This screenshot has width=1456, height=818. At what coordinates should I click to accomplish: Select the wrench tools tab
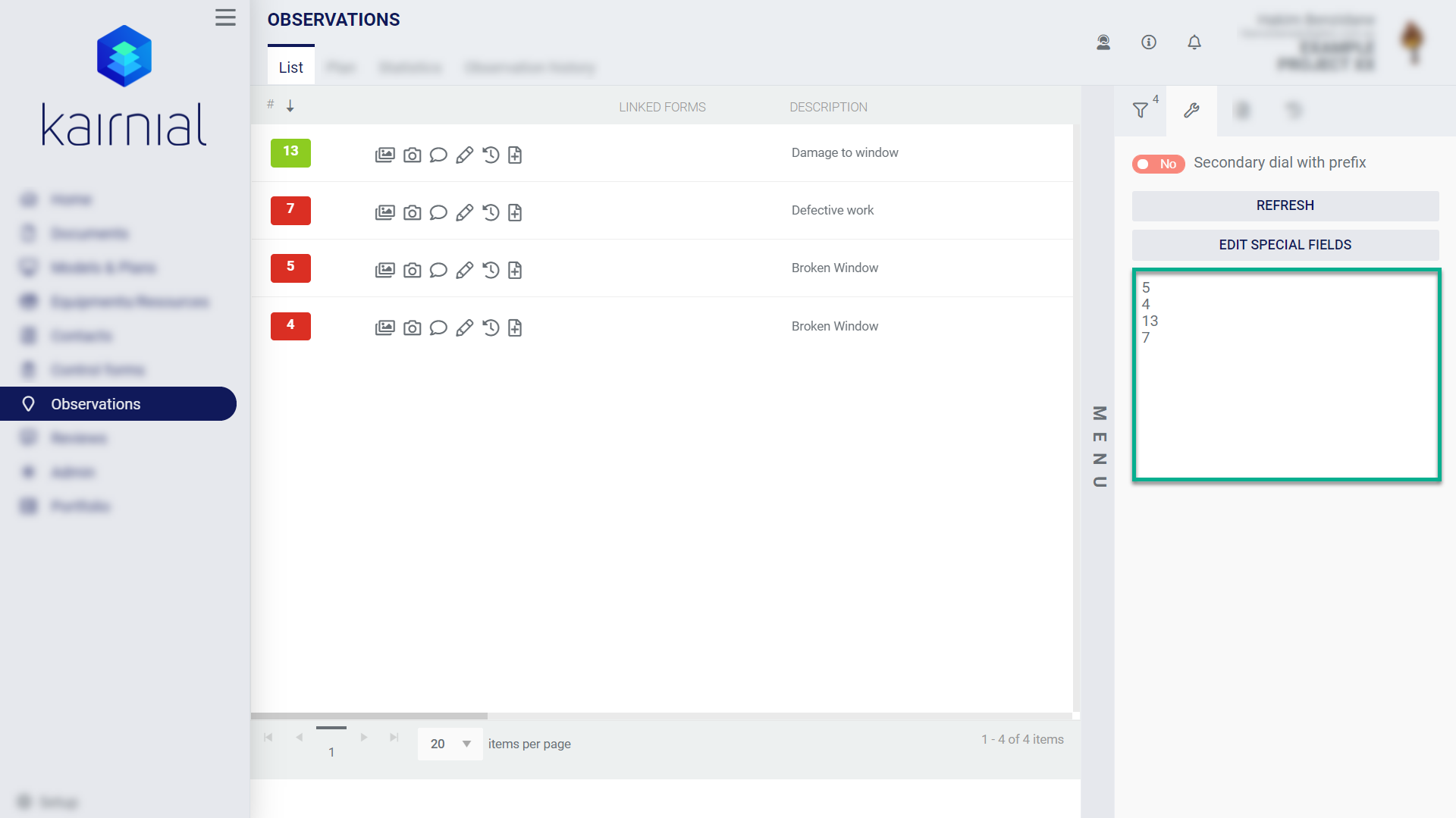(1191, 111)
